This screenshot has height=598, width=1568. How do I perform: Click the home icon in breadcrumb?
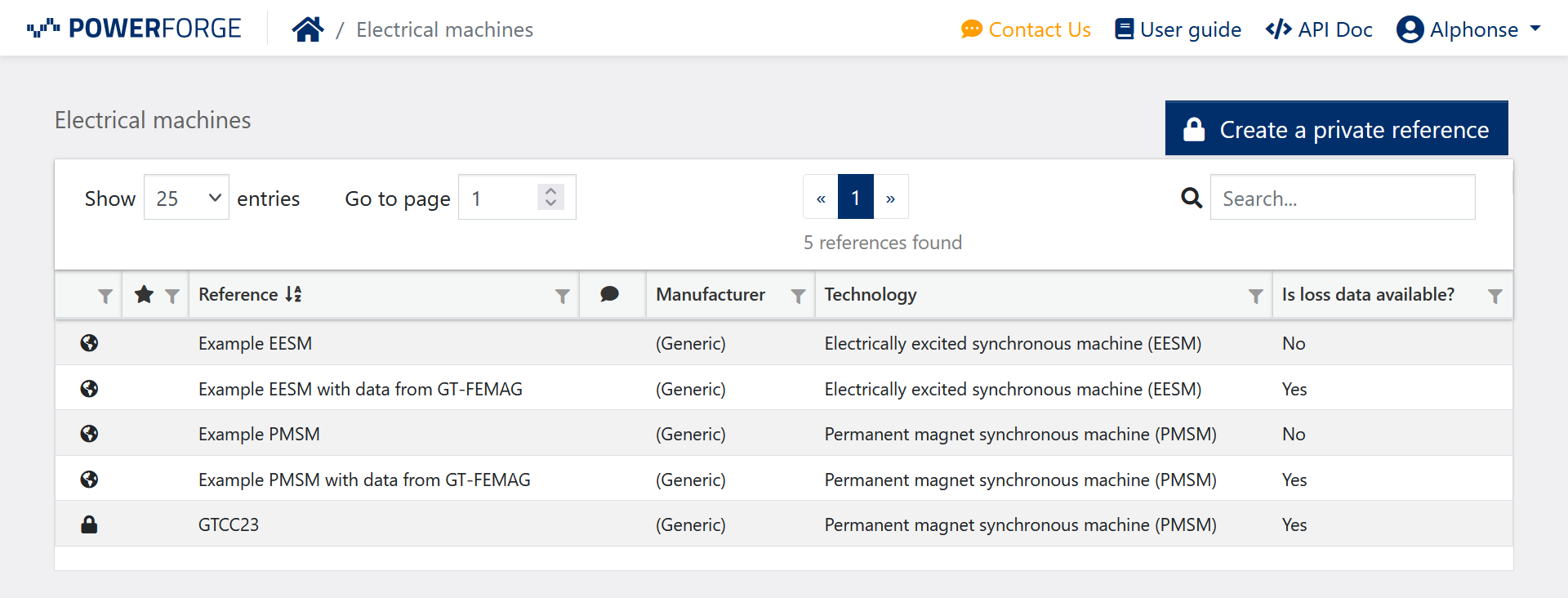(307, 29)
